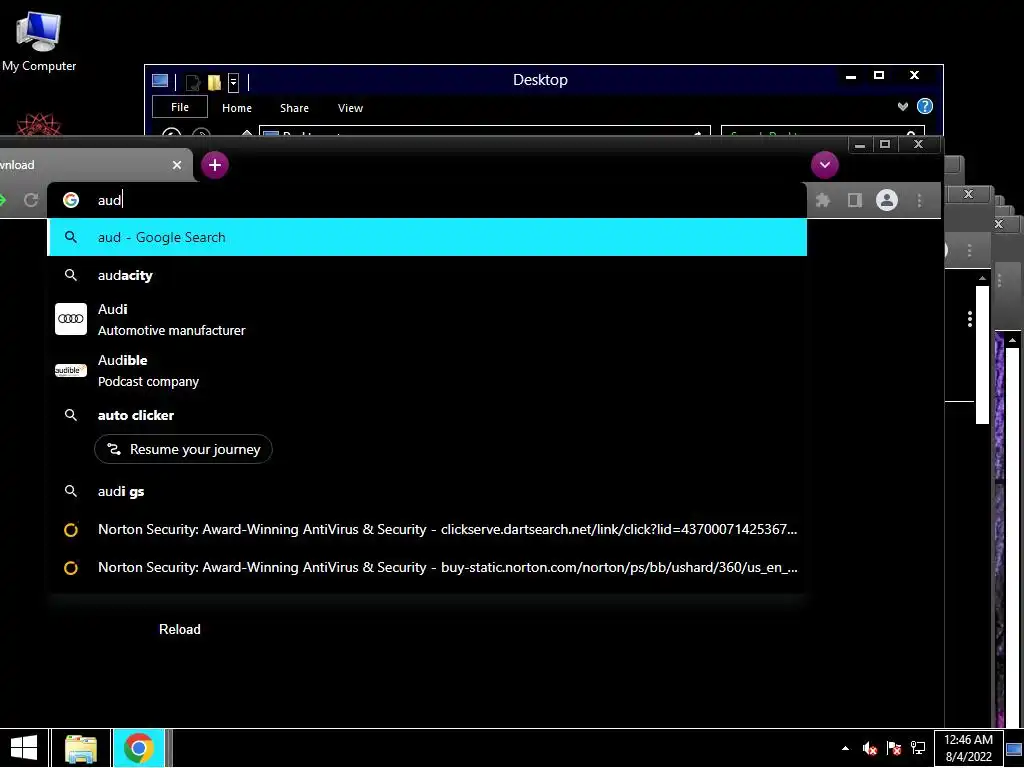
Task: Select 'aud - Google Search' suggestion
Action: 427,237
